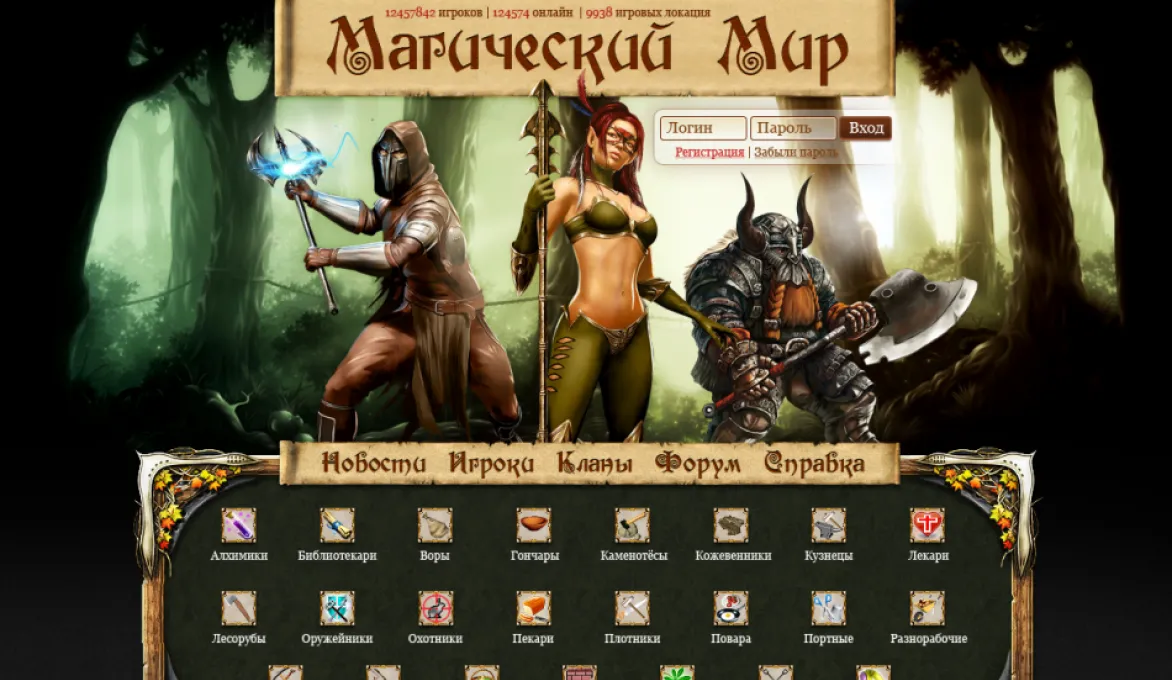Click the '124574 онлайн' counter text
Viewport: 1172px width, 680px height.
click(533, 13)
